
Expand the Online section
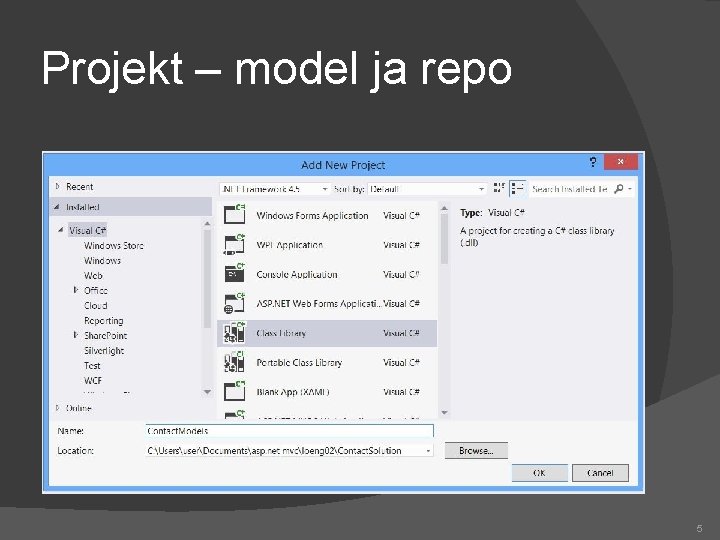coord(57,407)
